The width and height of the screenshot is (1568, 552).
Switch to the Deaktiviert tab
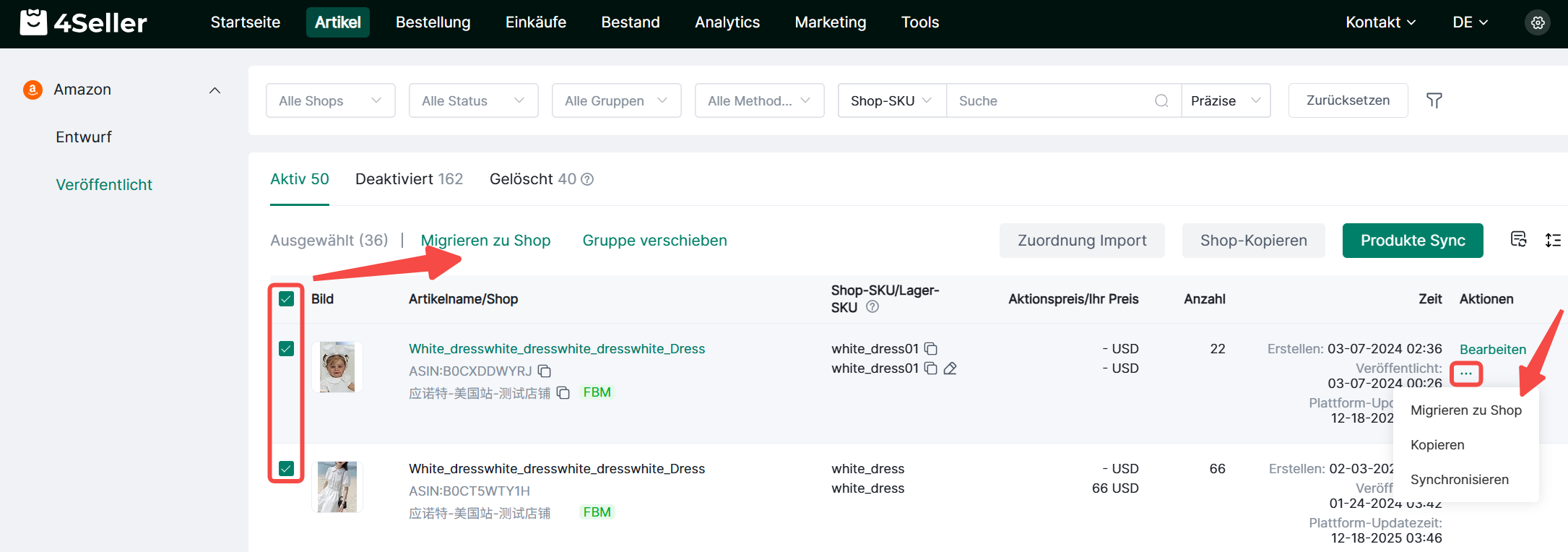409,179
